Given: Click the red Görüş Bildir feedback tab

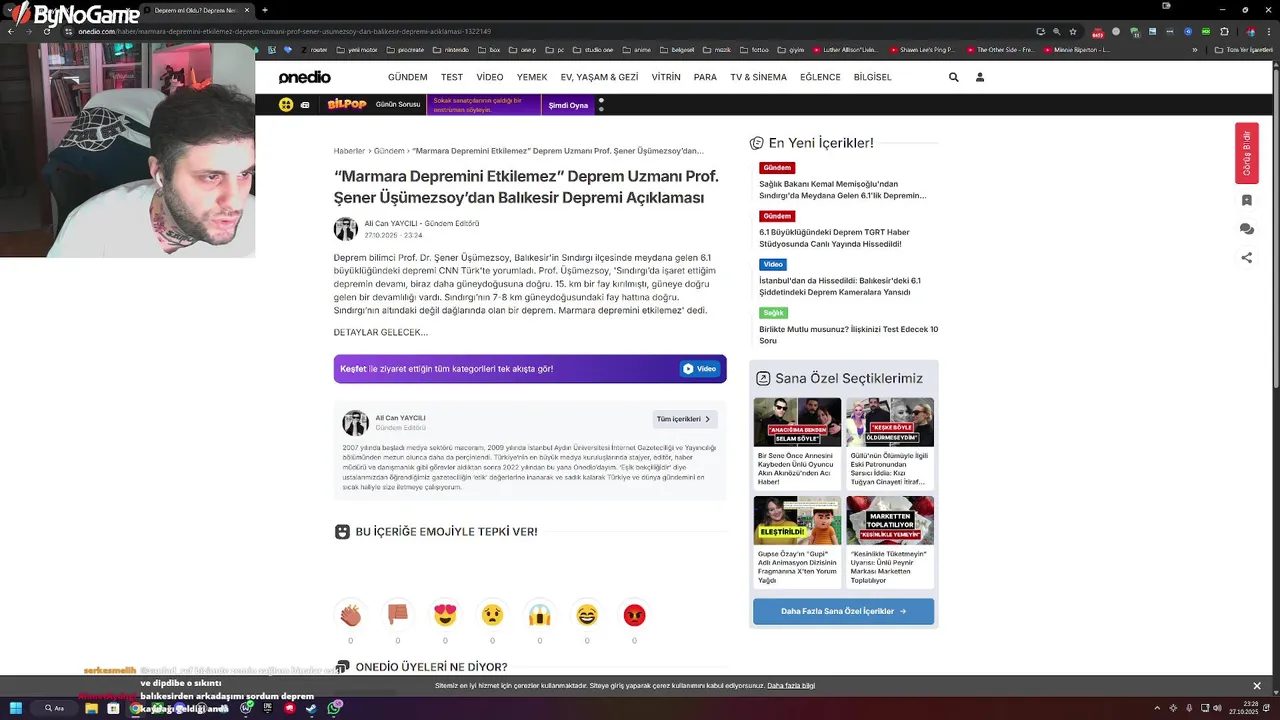Looking at the screenshot, I should [1246, 153].
